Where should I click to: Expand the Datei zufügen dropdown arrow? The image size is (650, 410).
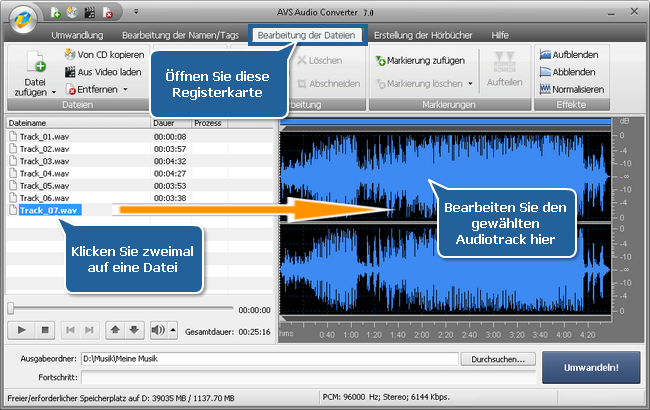tap(54, 91)
